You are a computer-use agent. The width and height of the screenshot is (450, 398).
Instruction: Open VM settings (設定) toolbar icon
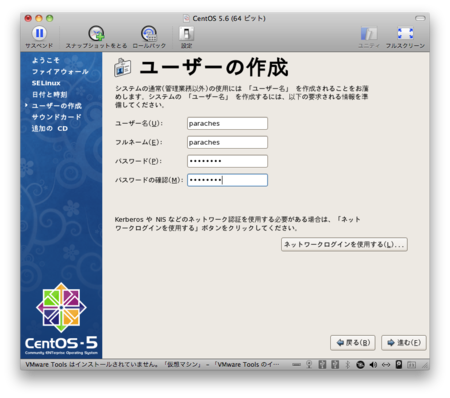186,34
